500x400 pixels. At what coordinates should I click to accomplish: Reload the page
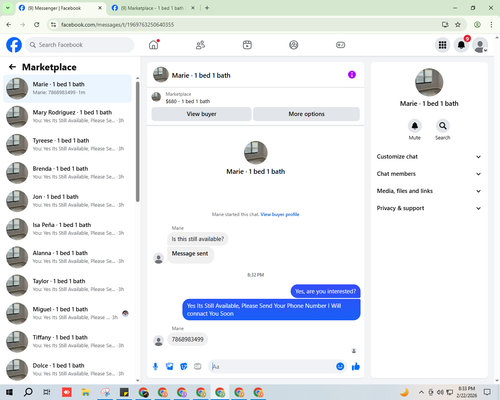click(x=37, y=25)
